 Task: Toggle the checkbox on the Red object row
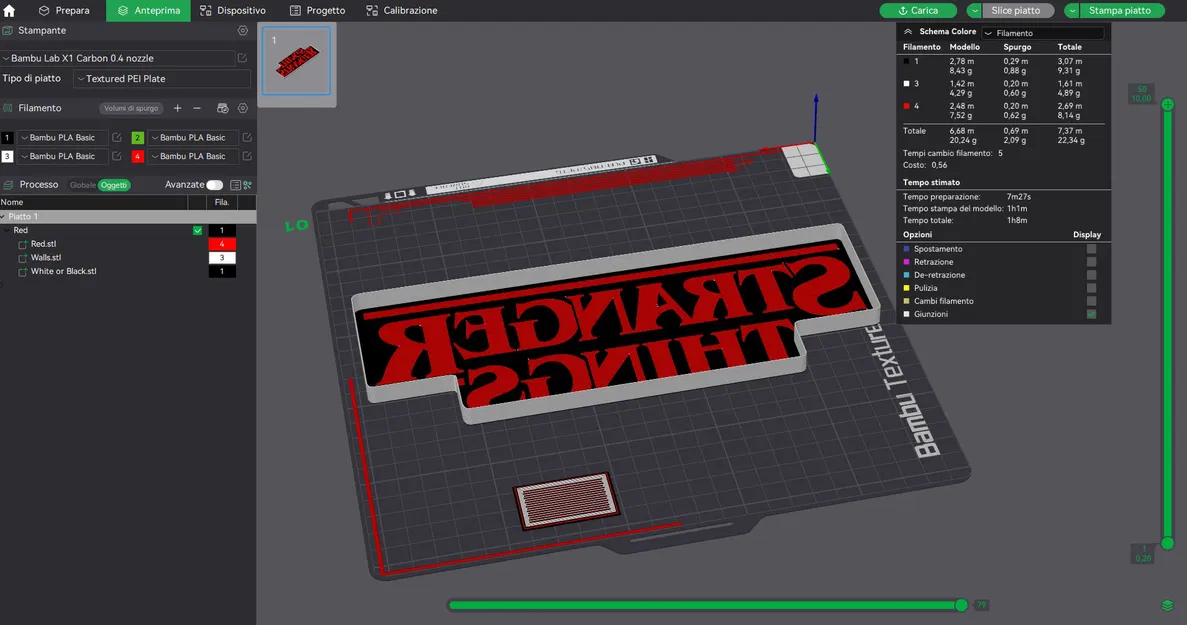pyautogui.click(x=198, y=231)
